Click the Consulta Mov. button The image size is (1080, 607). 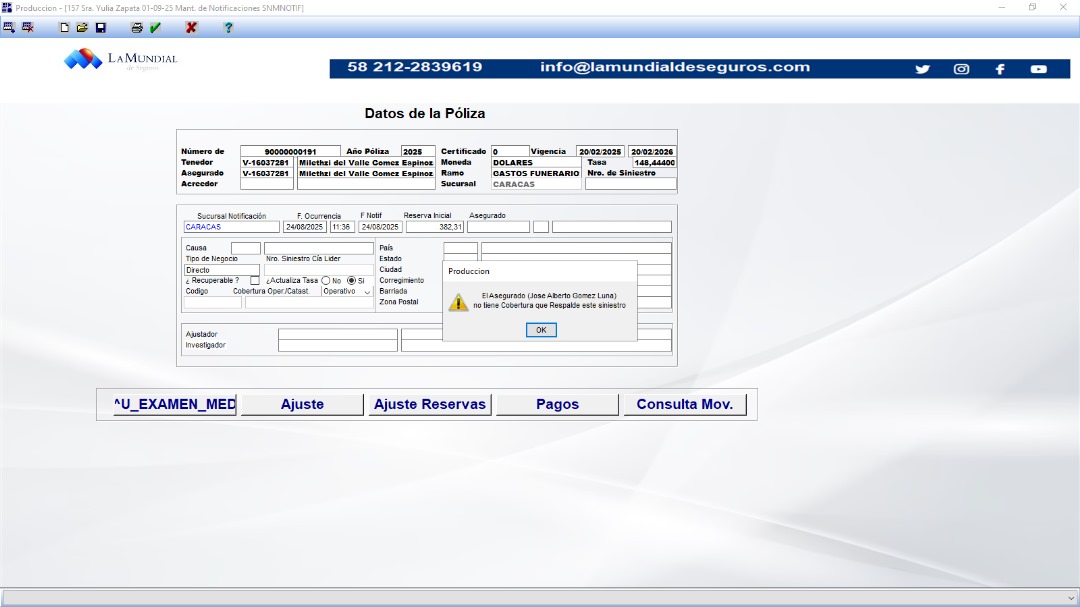tap(684, 405)
